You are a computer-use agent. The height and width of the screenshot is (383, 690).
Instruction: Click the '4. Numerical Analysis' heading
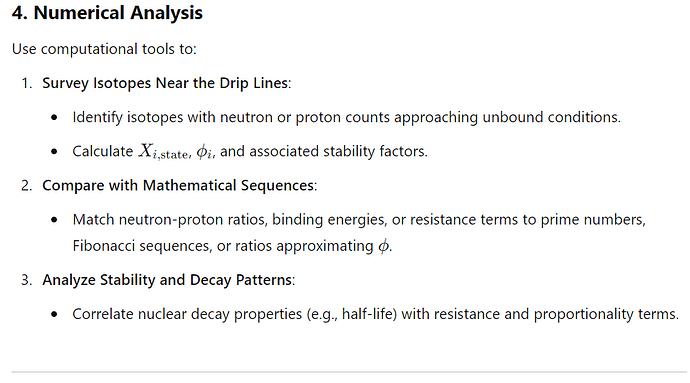click(x=107, y=13)
